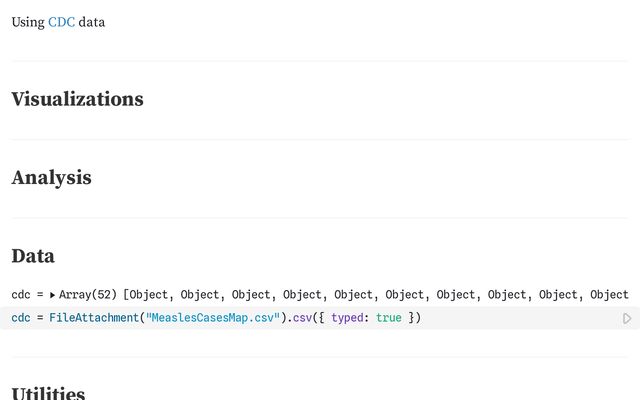Click the word Using in intro text
The height and width of the screenshot is (400, 640).
[x=28, y=22]
